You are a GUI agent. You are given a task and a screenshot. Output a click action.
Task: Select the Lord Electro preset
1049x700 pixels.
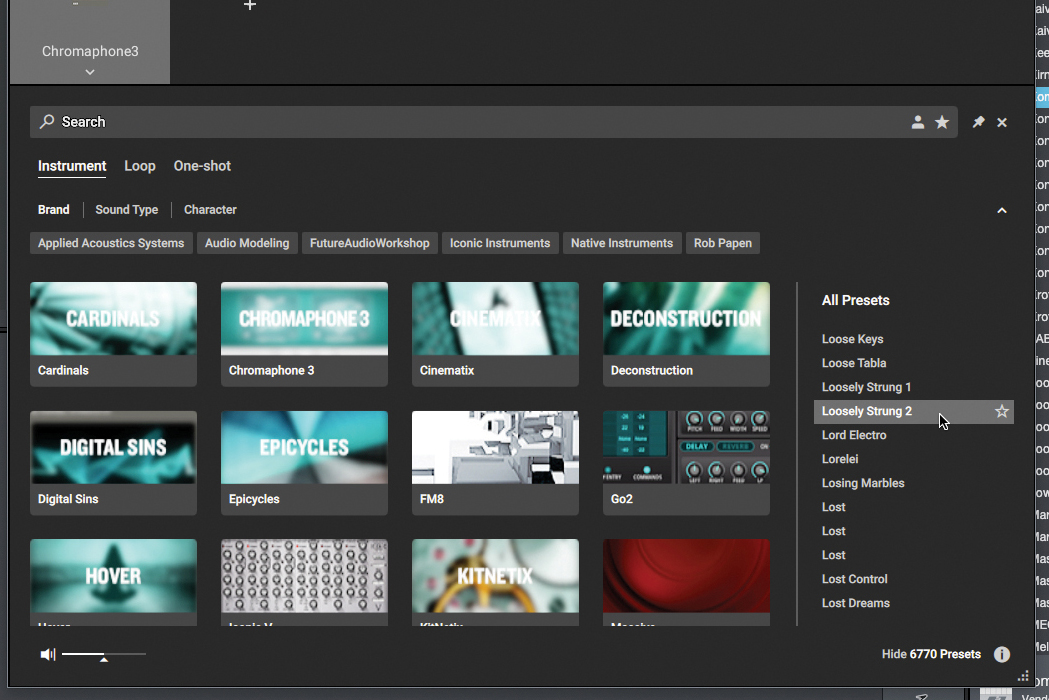(x=854, y=435)
